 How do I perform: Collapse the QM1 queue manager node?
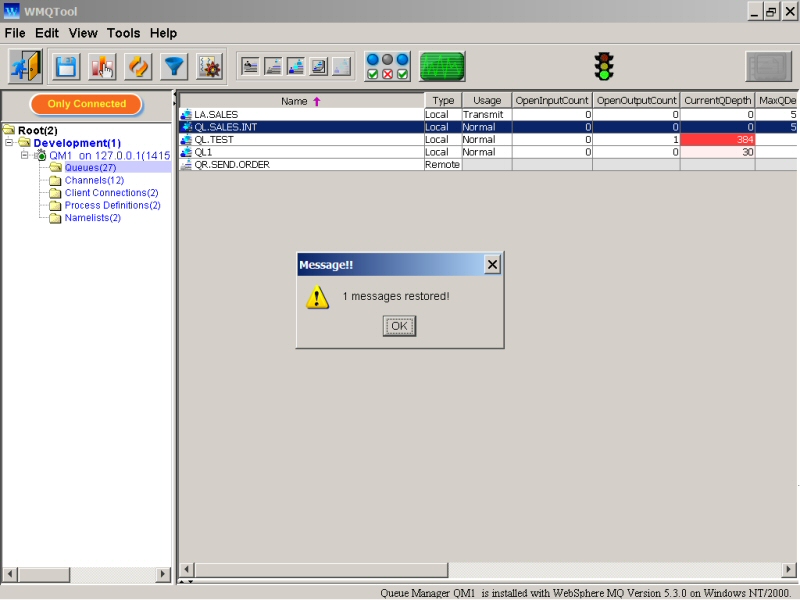coord(24,155)
